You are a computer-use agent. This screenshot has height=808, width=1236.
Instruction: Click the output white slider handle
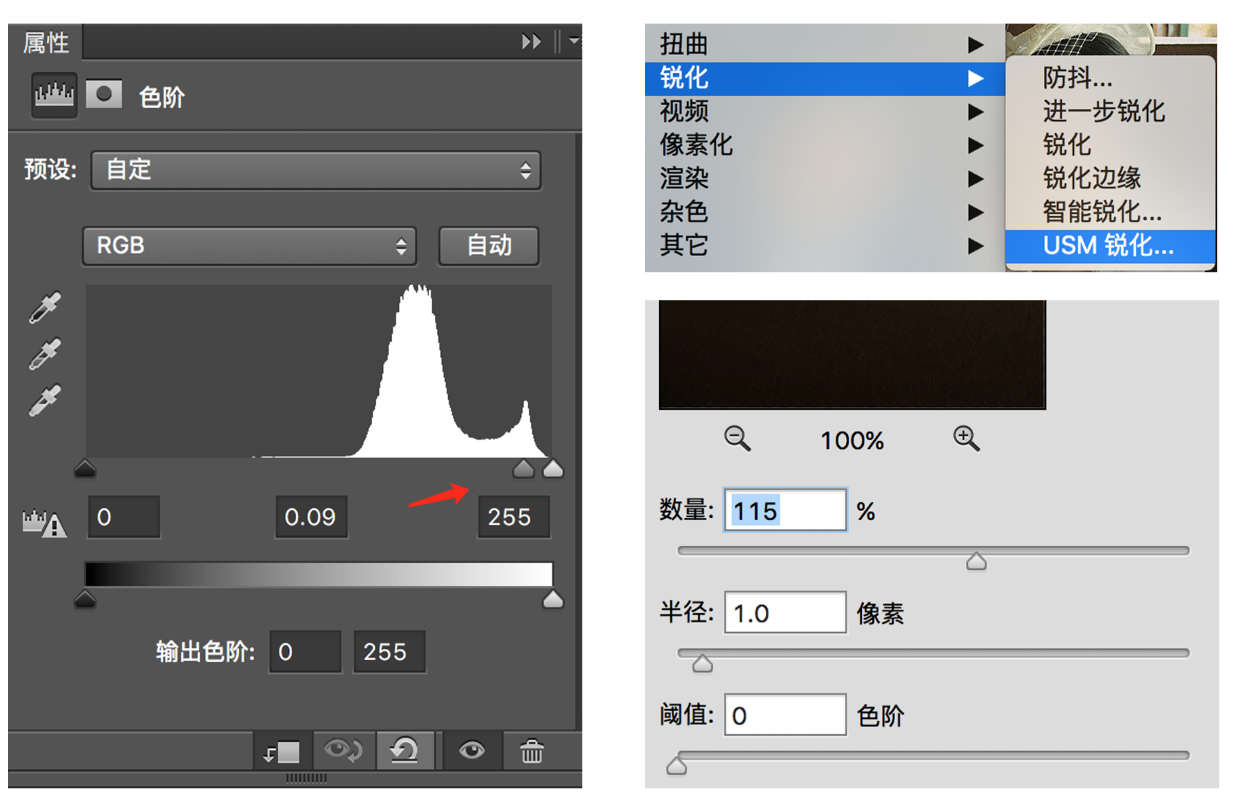(x=552, y=599)
